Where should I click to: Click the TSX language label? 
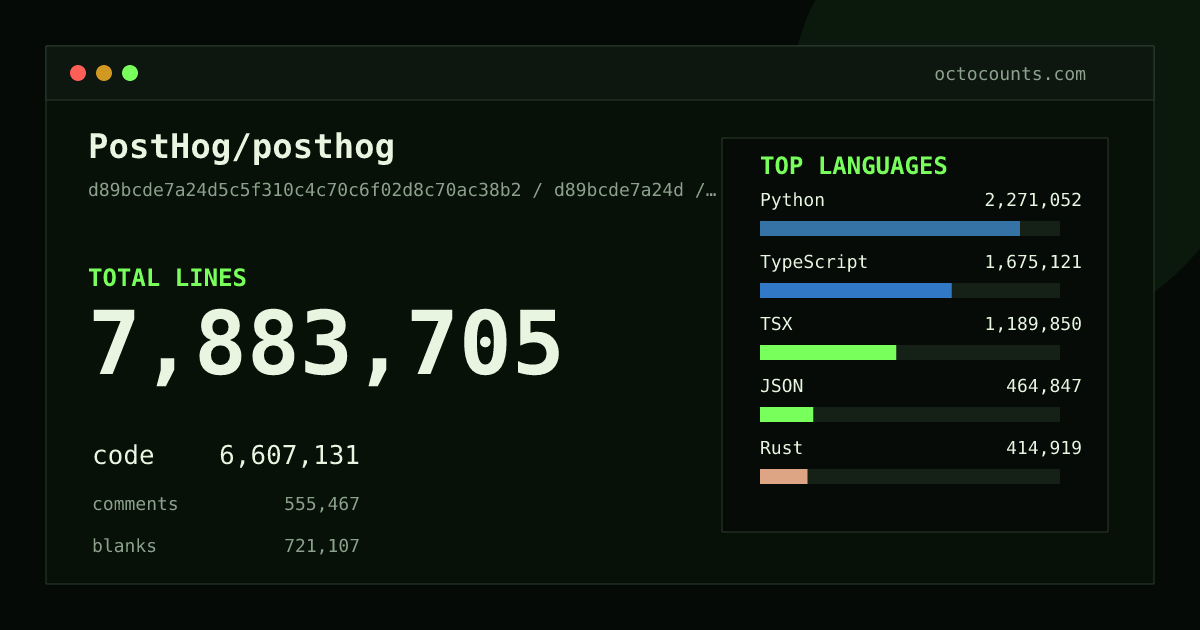click(776, 324)
